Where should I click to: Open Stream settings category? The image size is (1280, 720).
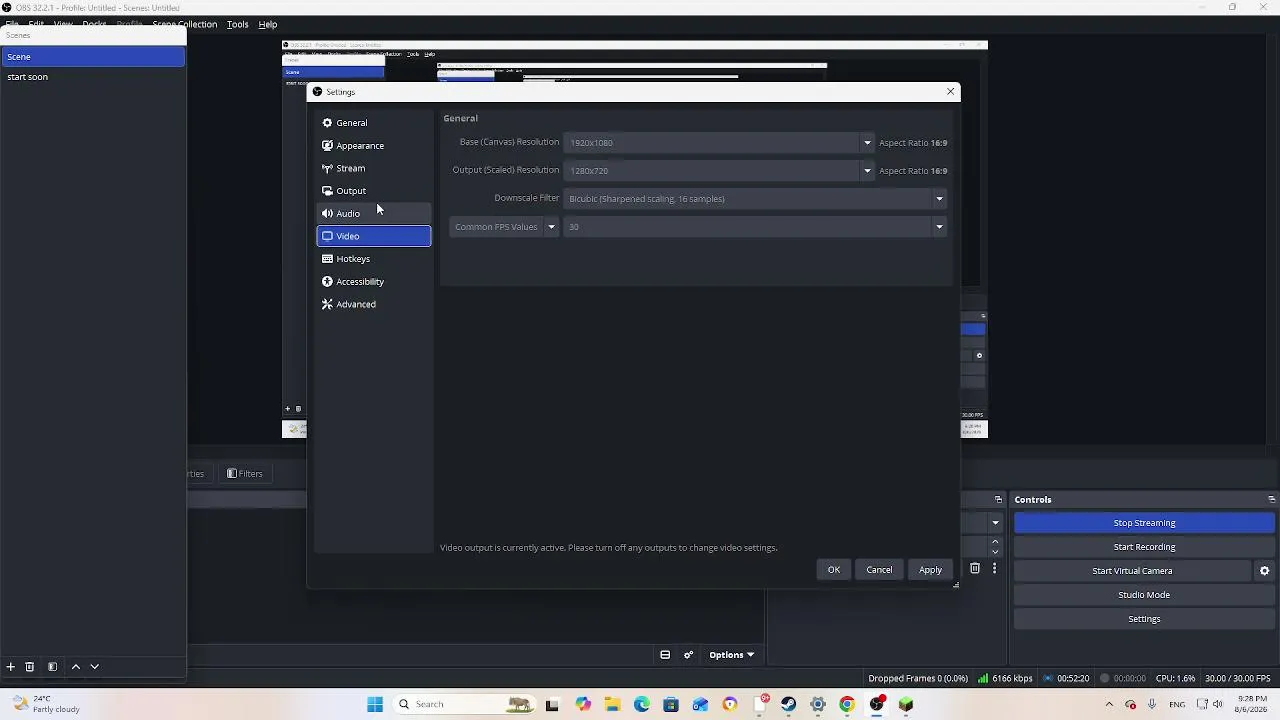point(373,168)
